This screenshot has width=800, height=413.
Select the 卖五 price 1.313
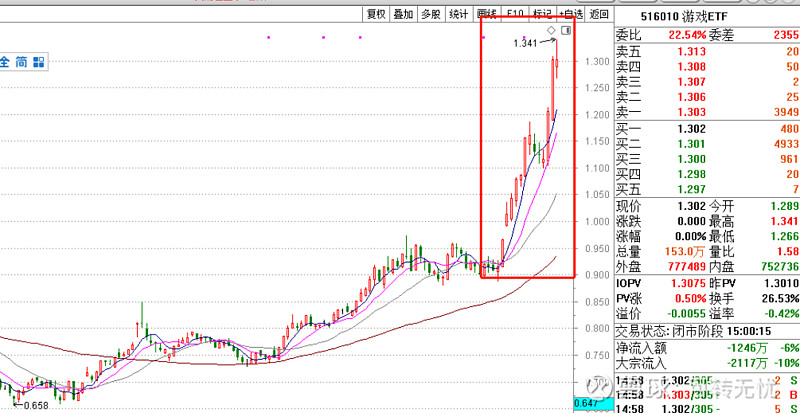pyautogui.click(x=692, y=51)
